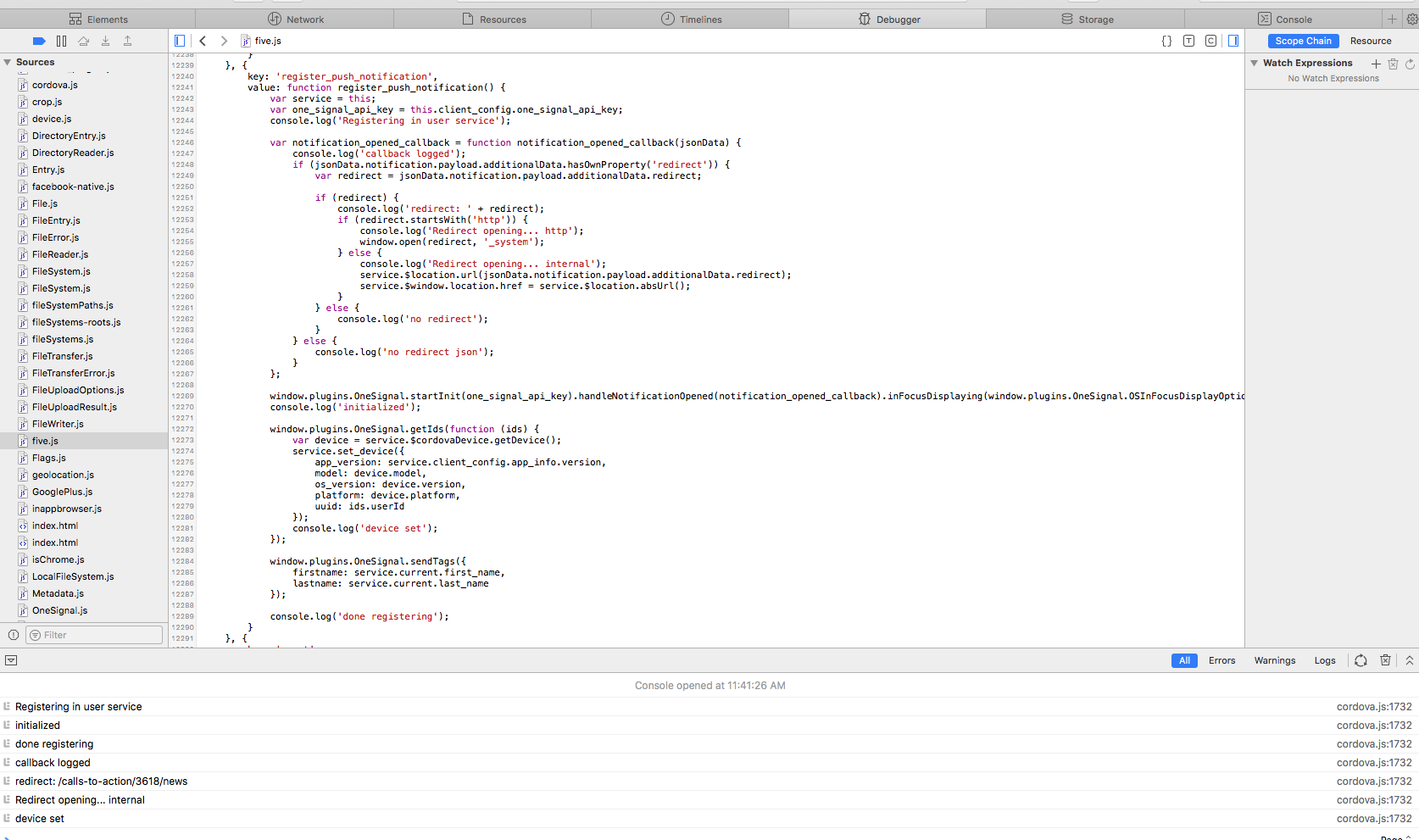Open Metadata.js source file
This screenshot has width=1419, height=840.
[x=58, y=593]
